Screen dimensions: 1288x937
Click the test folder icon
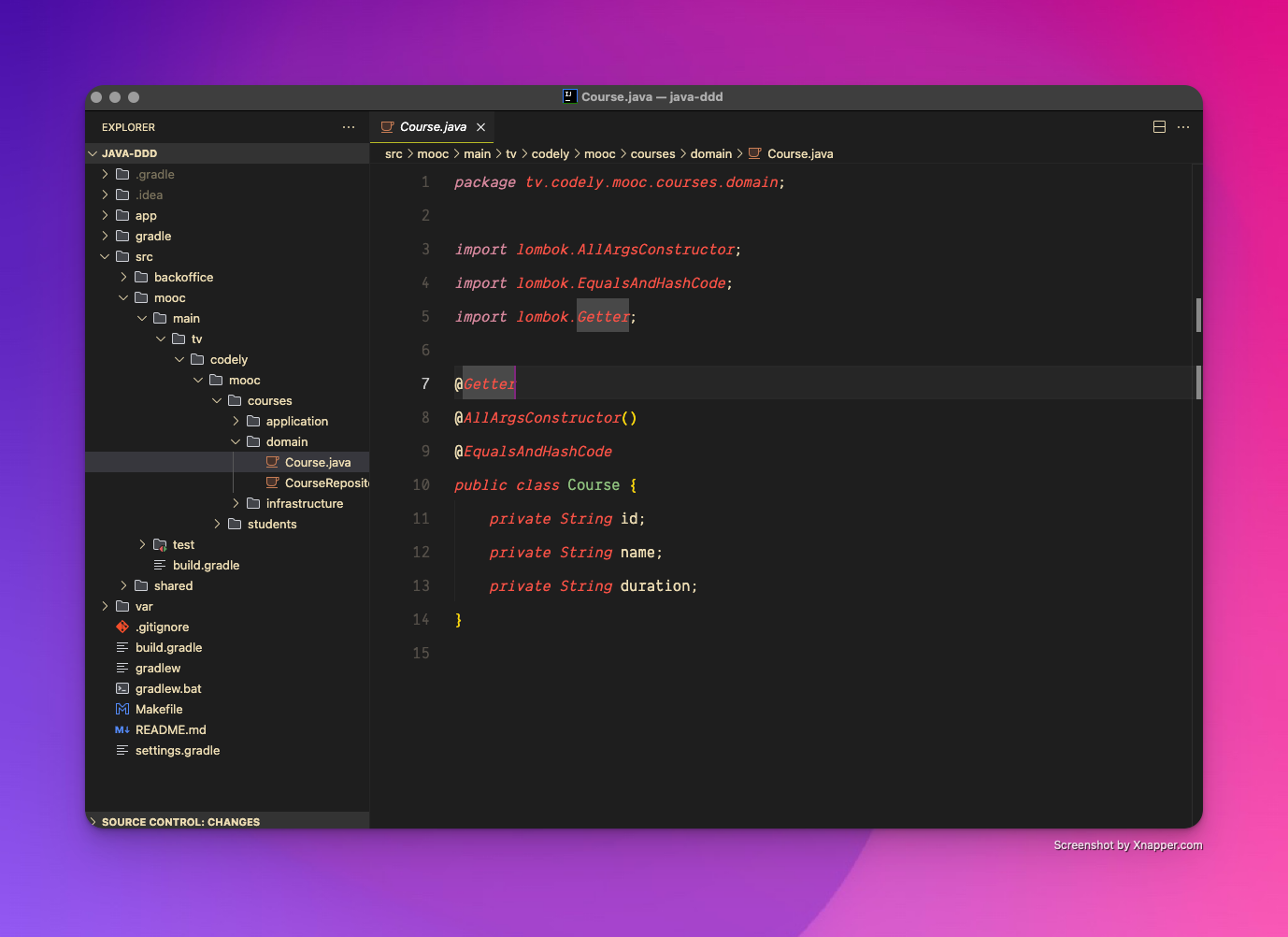coord(160,544)
